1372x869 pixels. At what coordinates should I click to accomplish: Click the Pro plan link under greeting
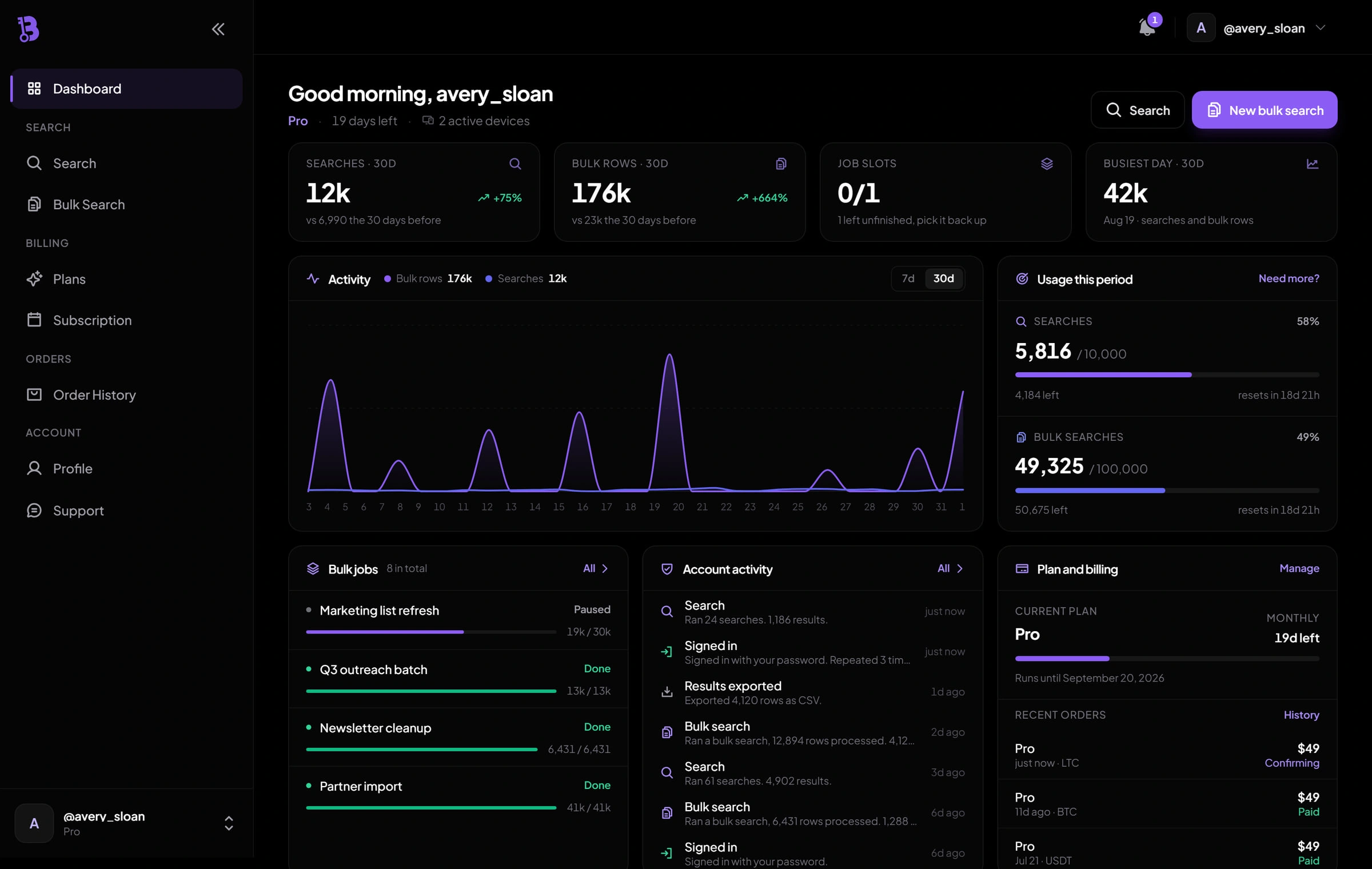[298, 121]
